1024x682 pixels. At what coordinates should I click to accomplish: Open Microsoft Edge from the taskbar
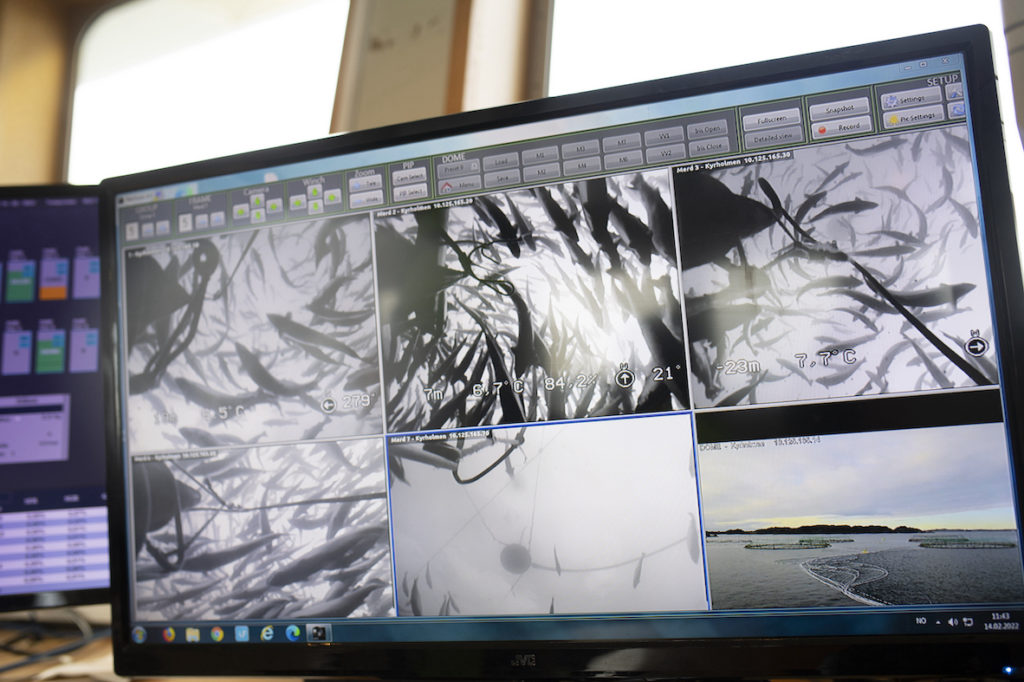tap(293, 632)
